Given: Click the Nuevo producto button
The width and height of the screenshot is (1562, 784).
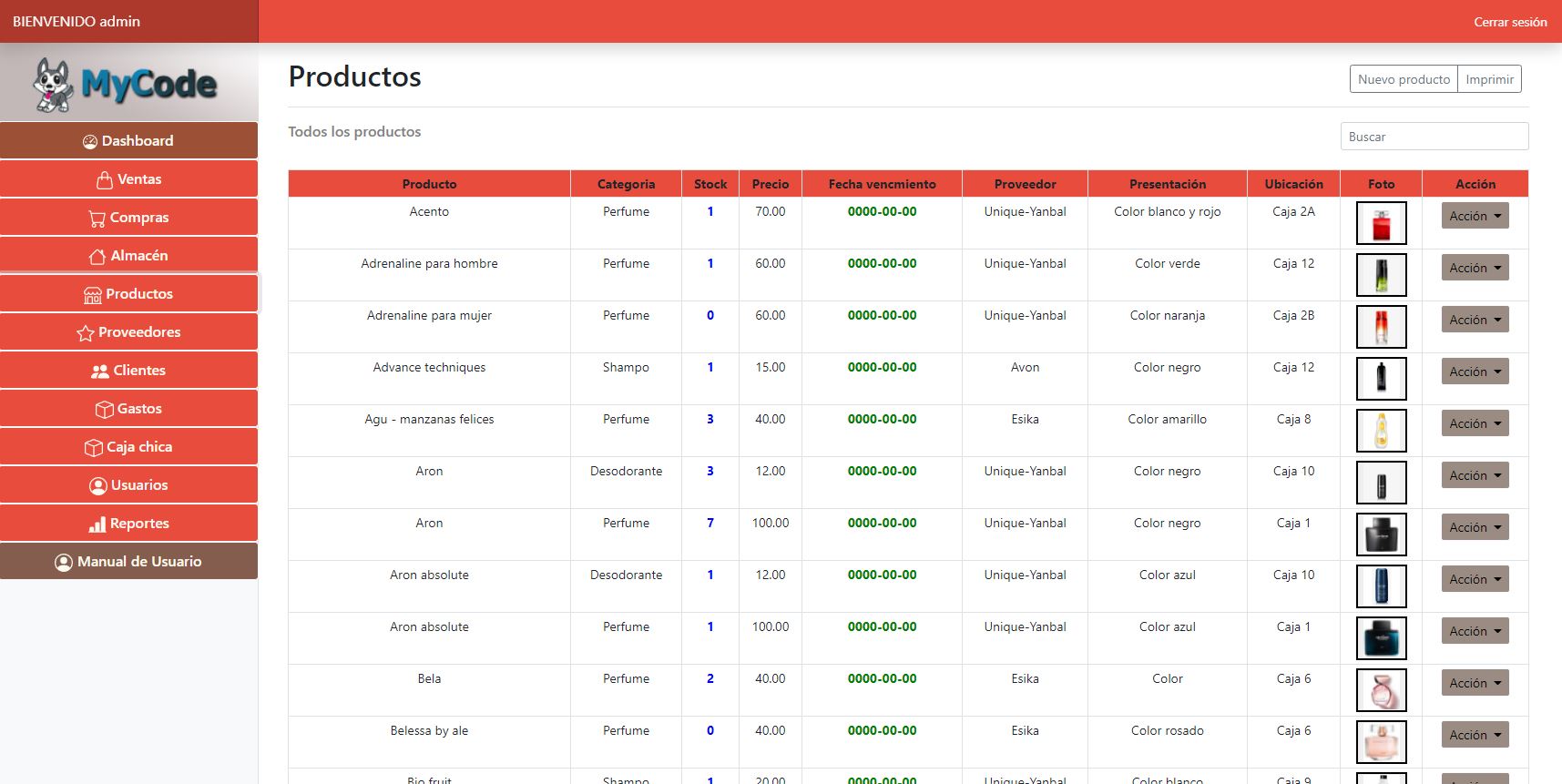Looking at the screenshot, I should point(1403,79).
